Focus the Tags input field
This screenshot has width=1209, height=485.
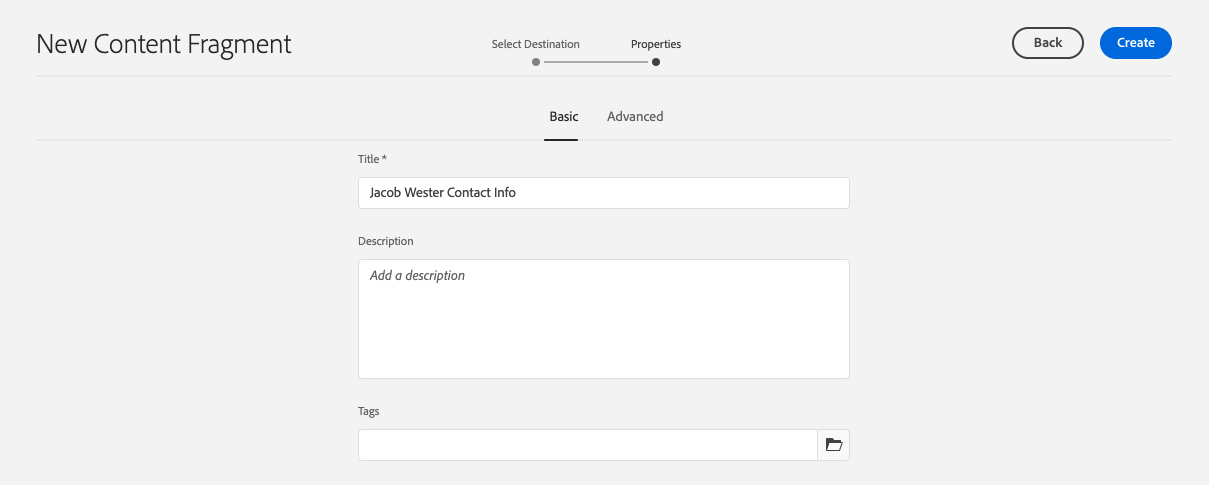click(x=587, y=445)
